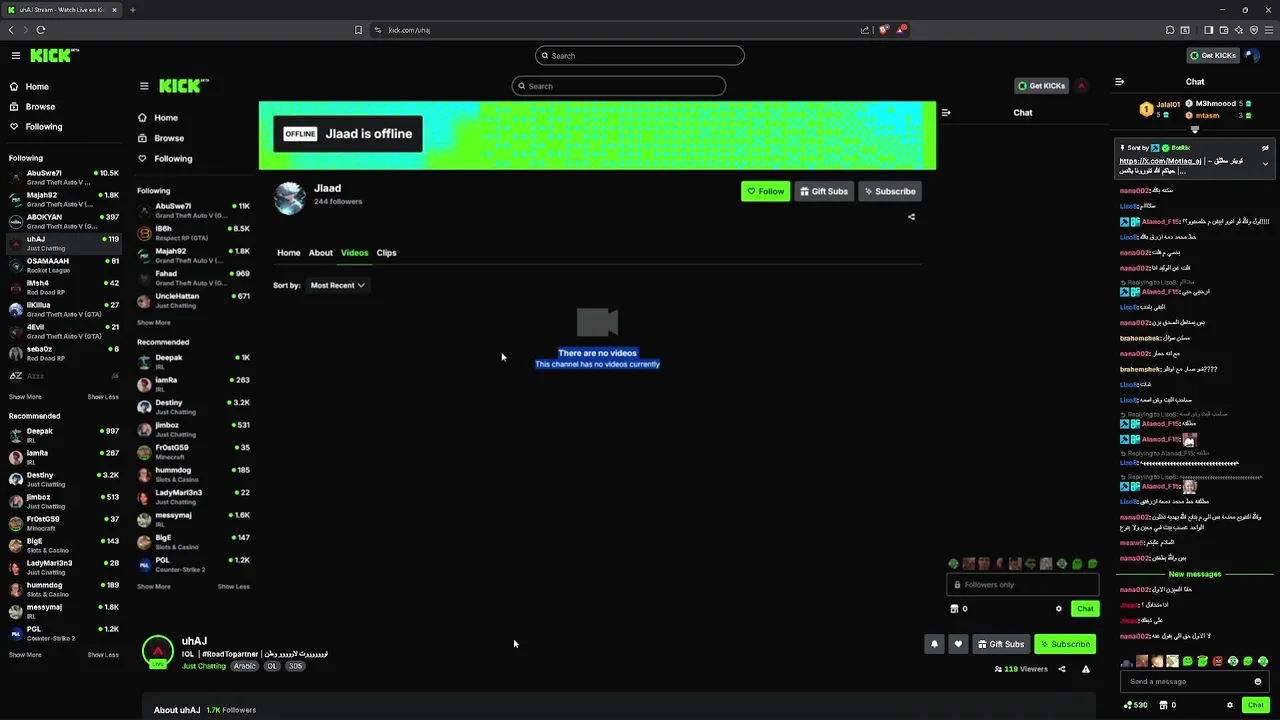Click inner green Chat button
Screen dimensions: 1280x720
click(1085, 609)
